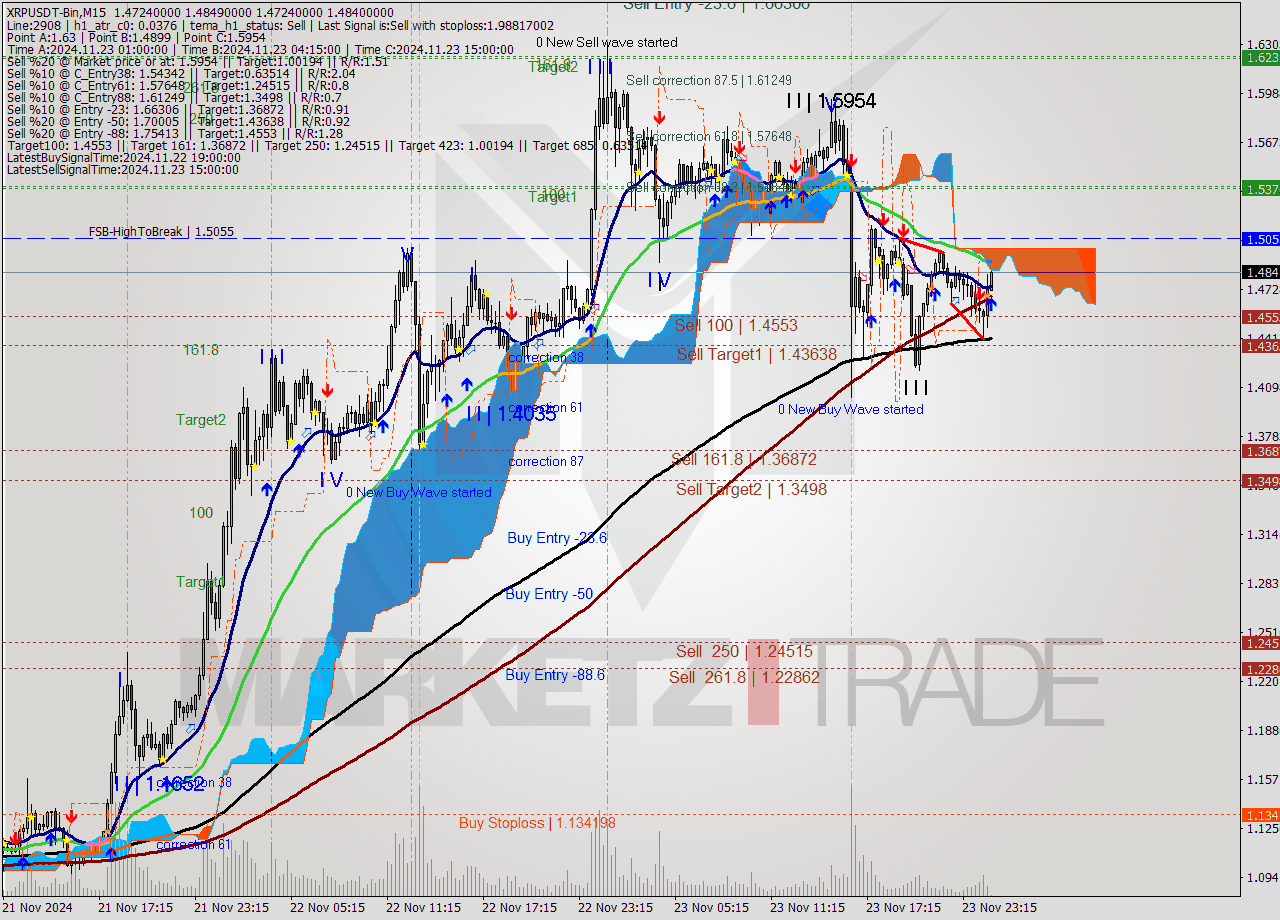The height and width of the screenshot is (920, 1280).
Task: Click the 'correction 87' blue label
Action: point(546,461)
